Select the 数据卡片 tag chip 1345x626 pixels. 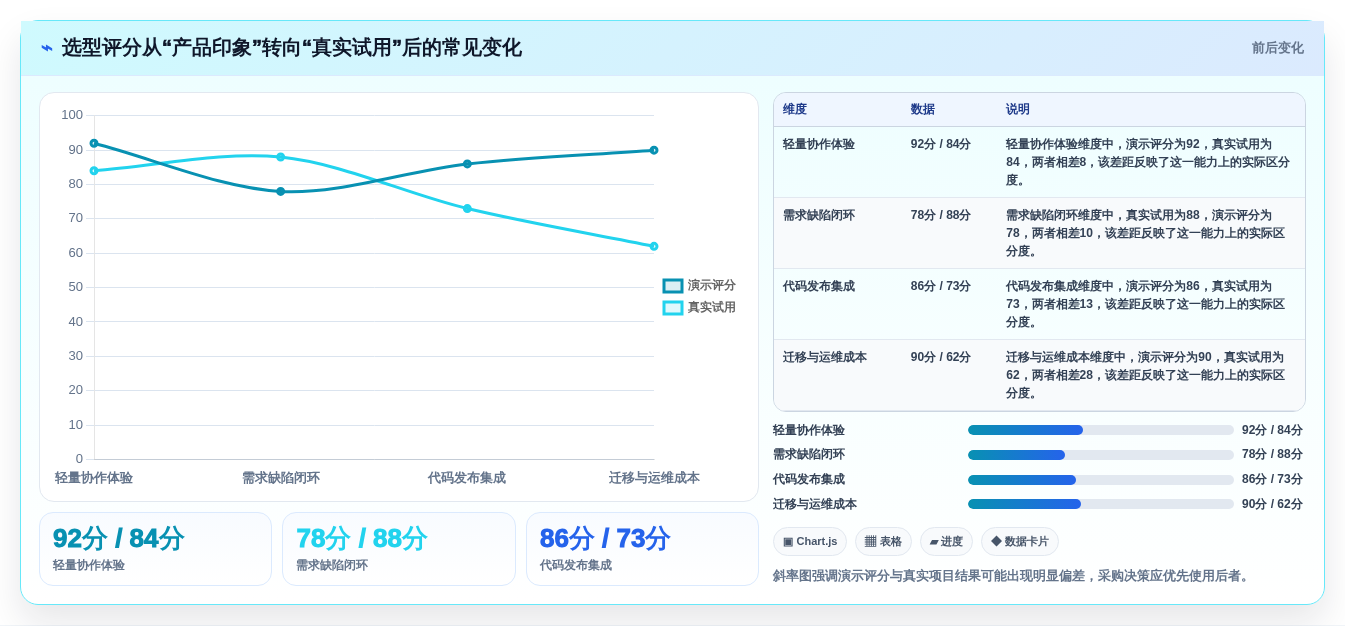(1020, 542)
